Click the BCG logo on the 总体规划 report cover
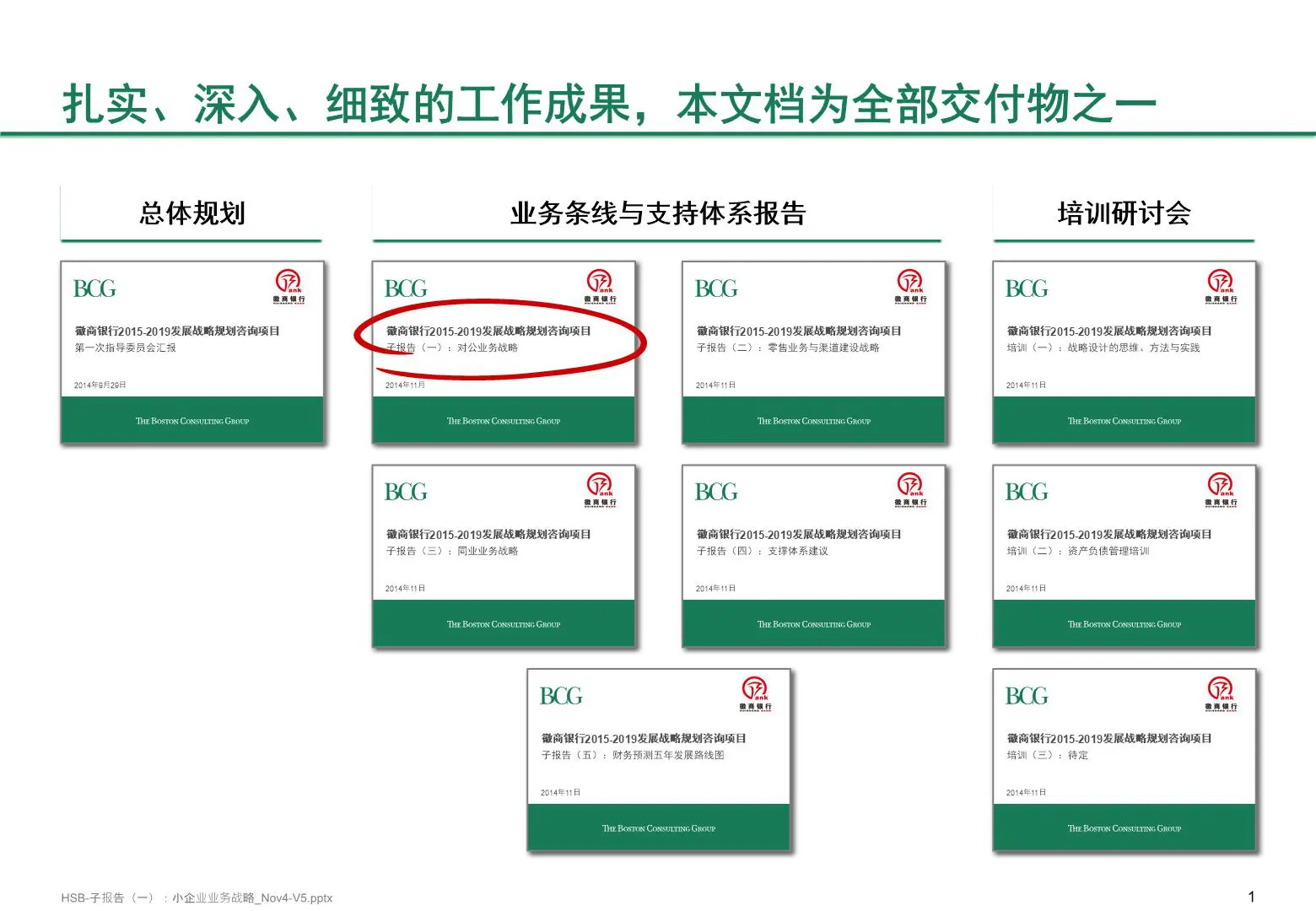The image size is (1316, 911). (94, 289)
